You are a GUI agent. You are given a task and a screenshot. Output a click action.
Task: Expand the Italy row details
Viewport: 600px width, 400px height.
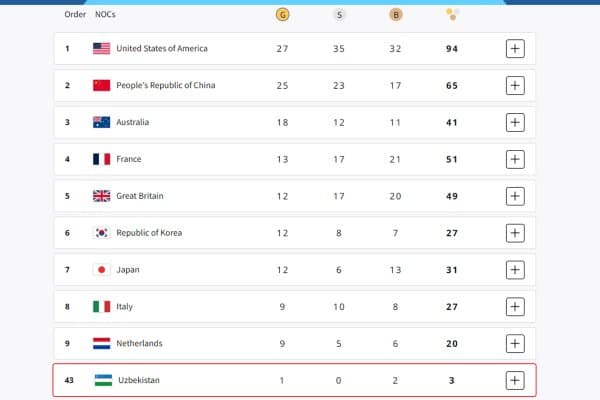click(515, 306)
